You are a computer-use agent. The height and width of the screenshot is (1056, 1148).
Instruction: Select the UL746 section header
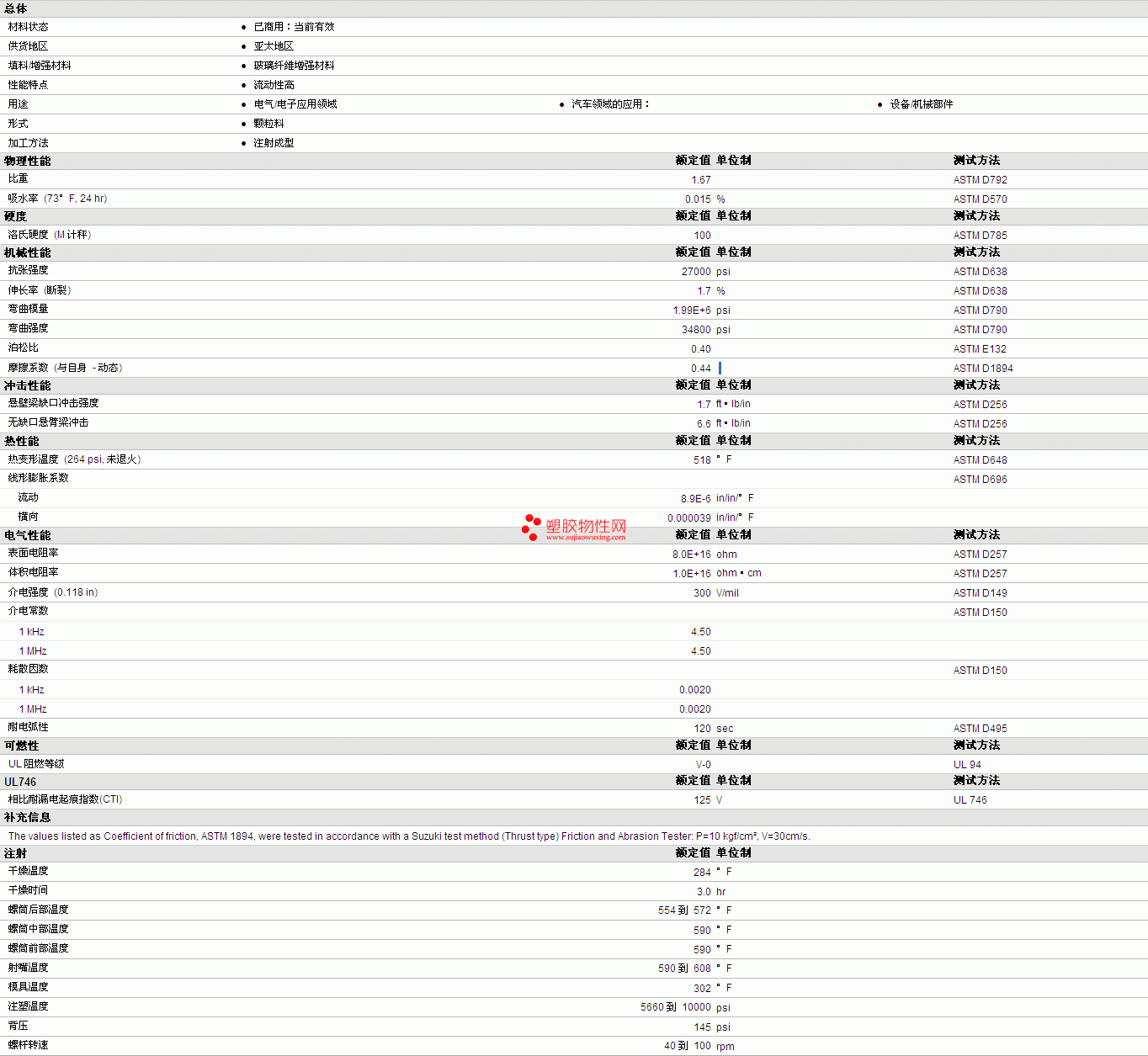tap(20, 782)
